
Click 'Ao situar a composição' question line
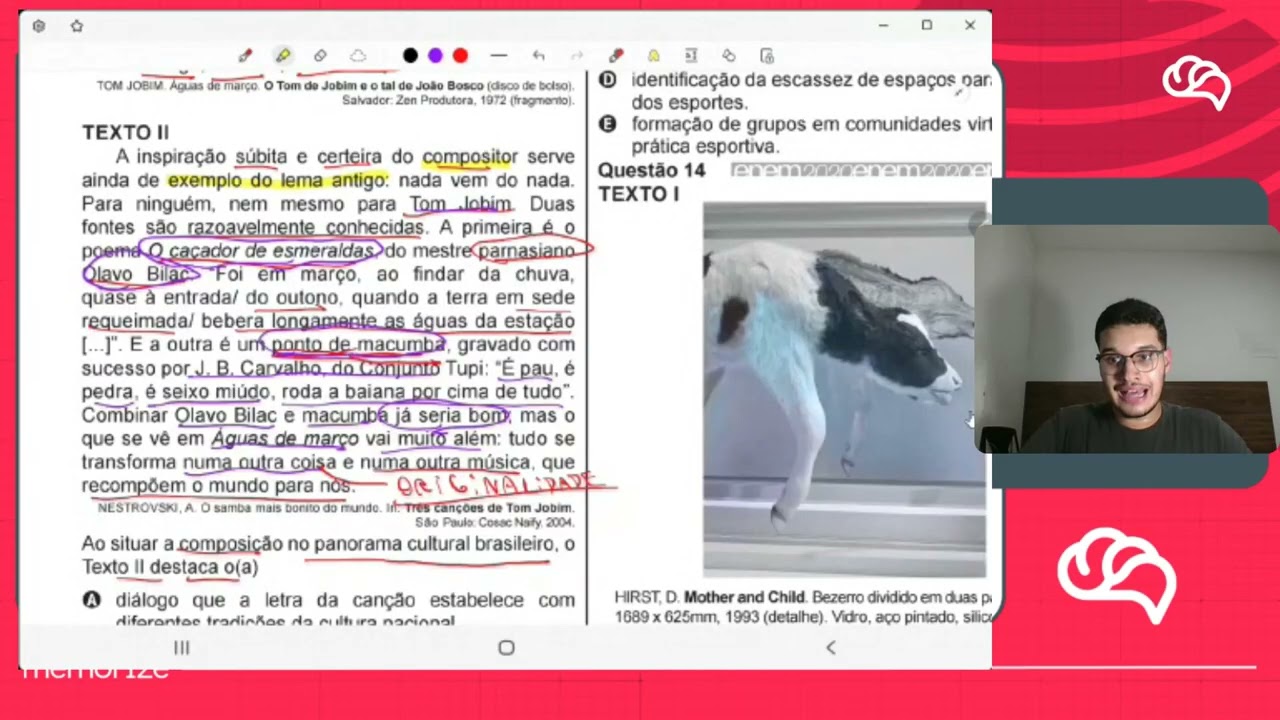tap(328, 544)
